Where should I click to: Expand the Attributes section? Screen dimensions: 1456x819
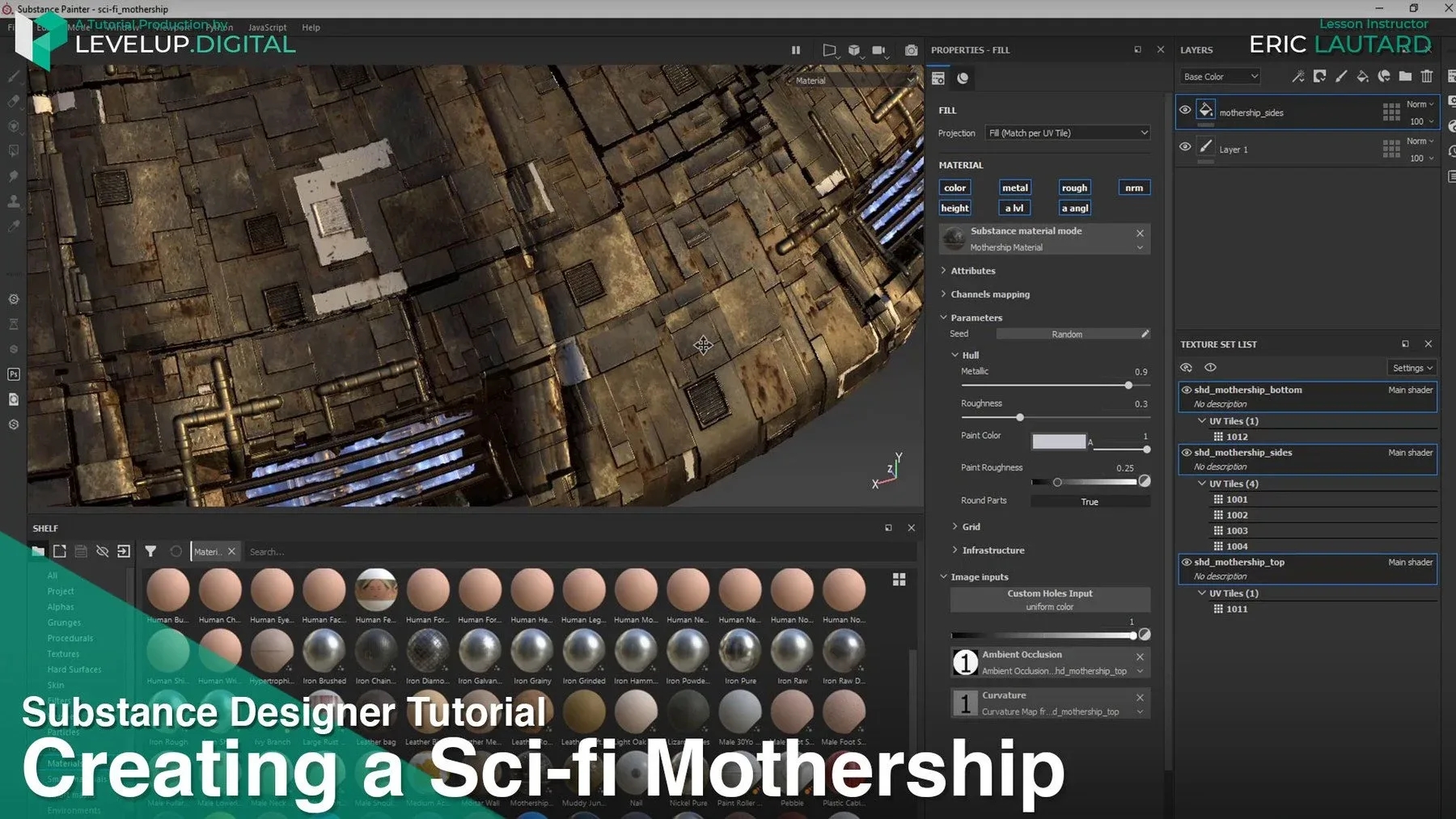pos(972,271)
